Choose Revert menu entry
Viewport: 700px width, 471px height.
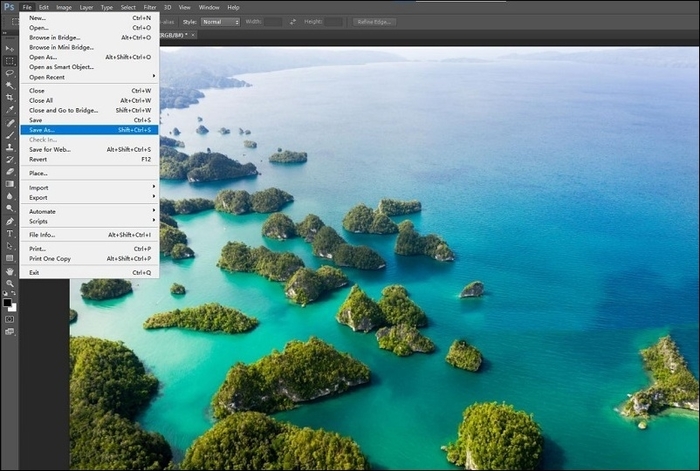point(89,159)
